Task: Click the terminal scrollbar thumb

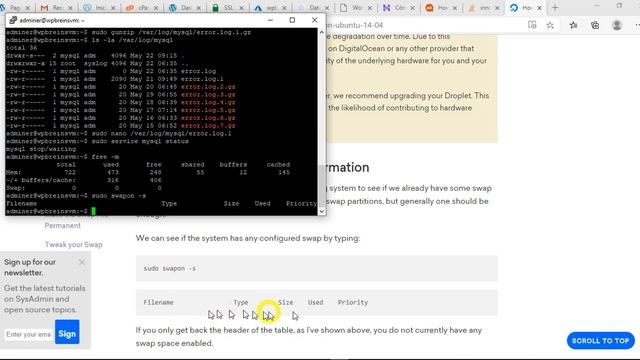Action: coord(322,186)
